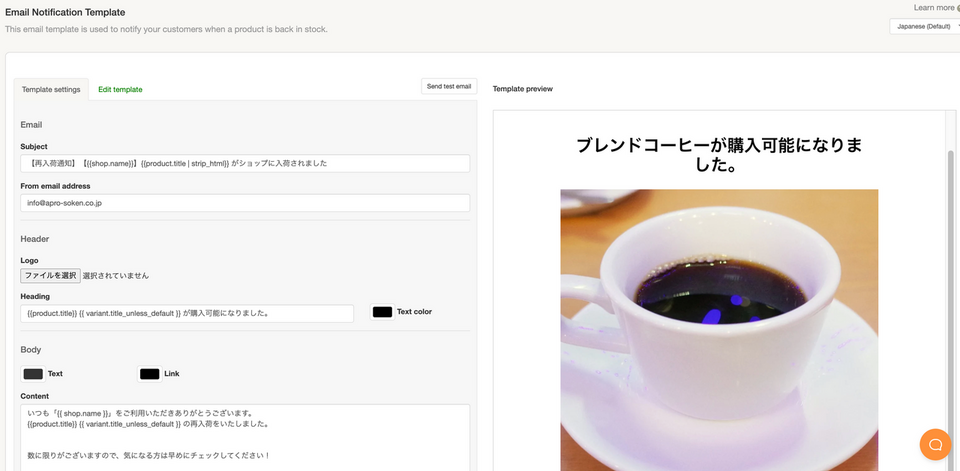Open the Japanese (Default) language dropdown
960x471 pixels.
tap(926, 26)
